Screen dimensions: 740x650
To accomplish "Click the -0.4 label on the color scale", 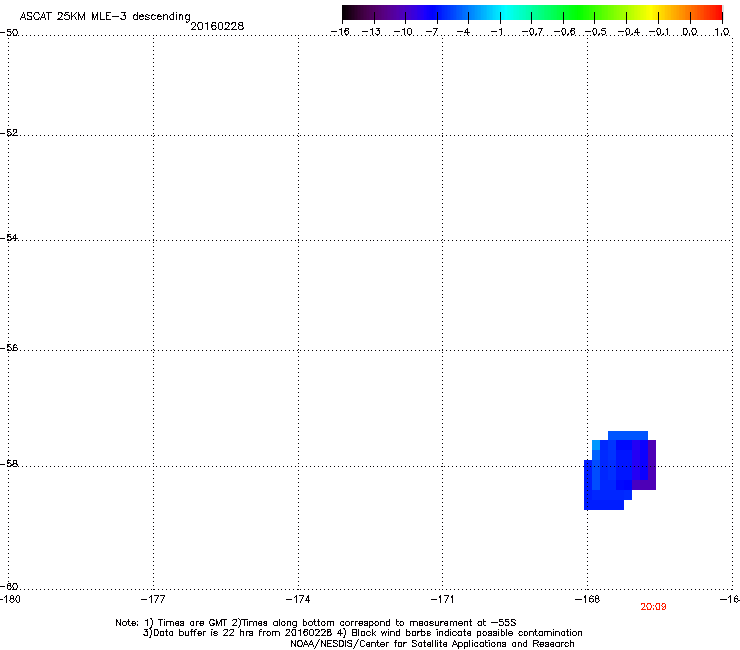I will coord(628,32).
